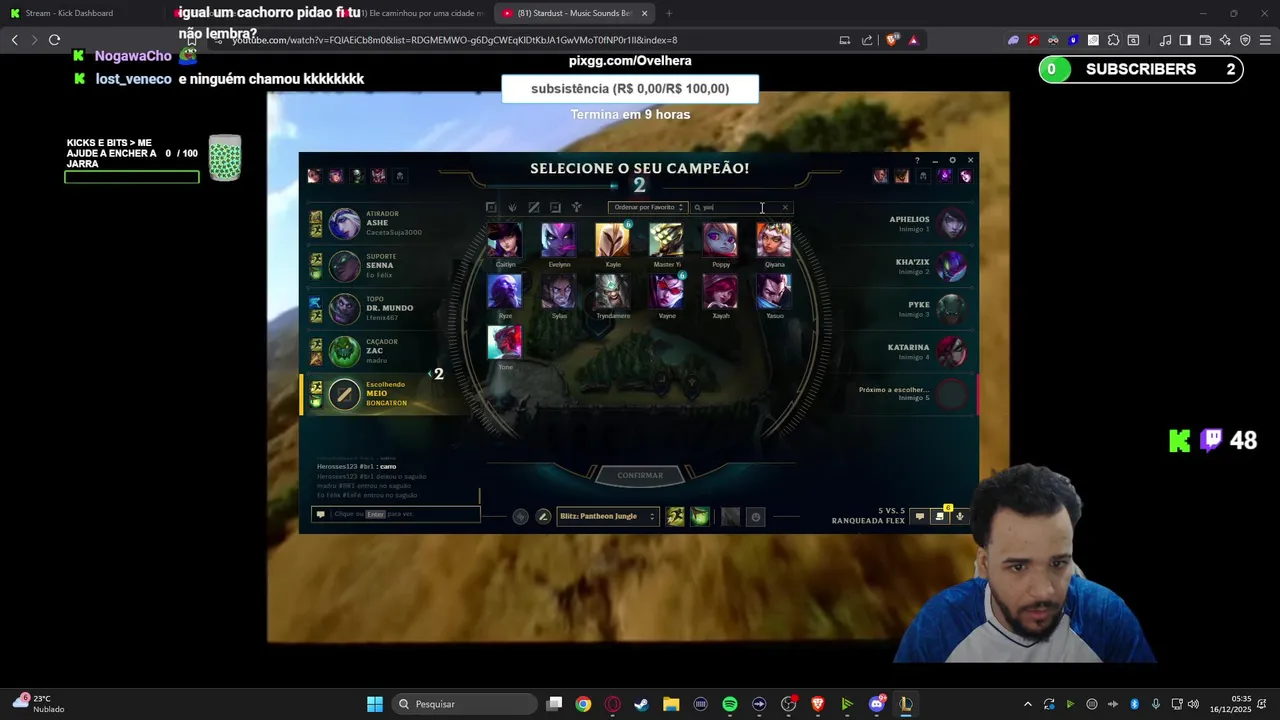Select Senna teammate portrait
The height and width of the screenshot is (720, 1280).
click(344, 266)
